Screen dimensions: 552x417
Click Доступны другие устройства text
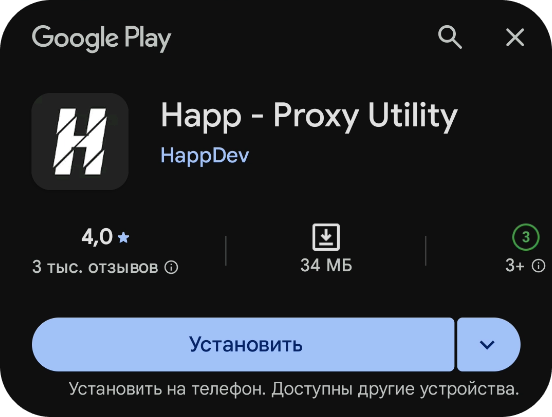395,389
